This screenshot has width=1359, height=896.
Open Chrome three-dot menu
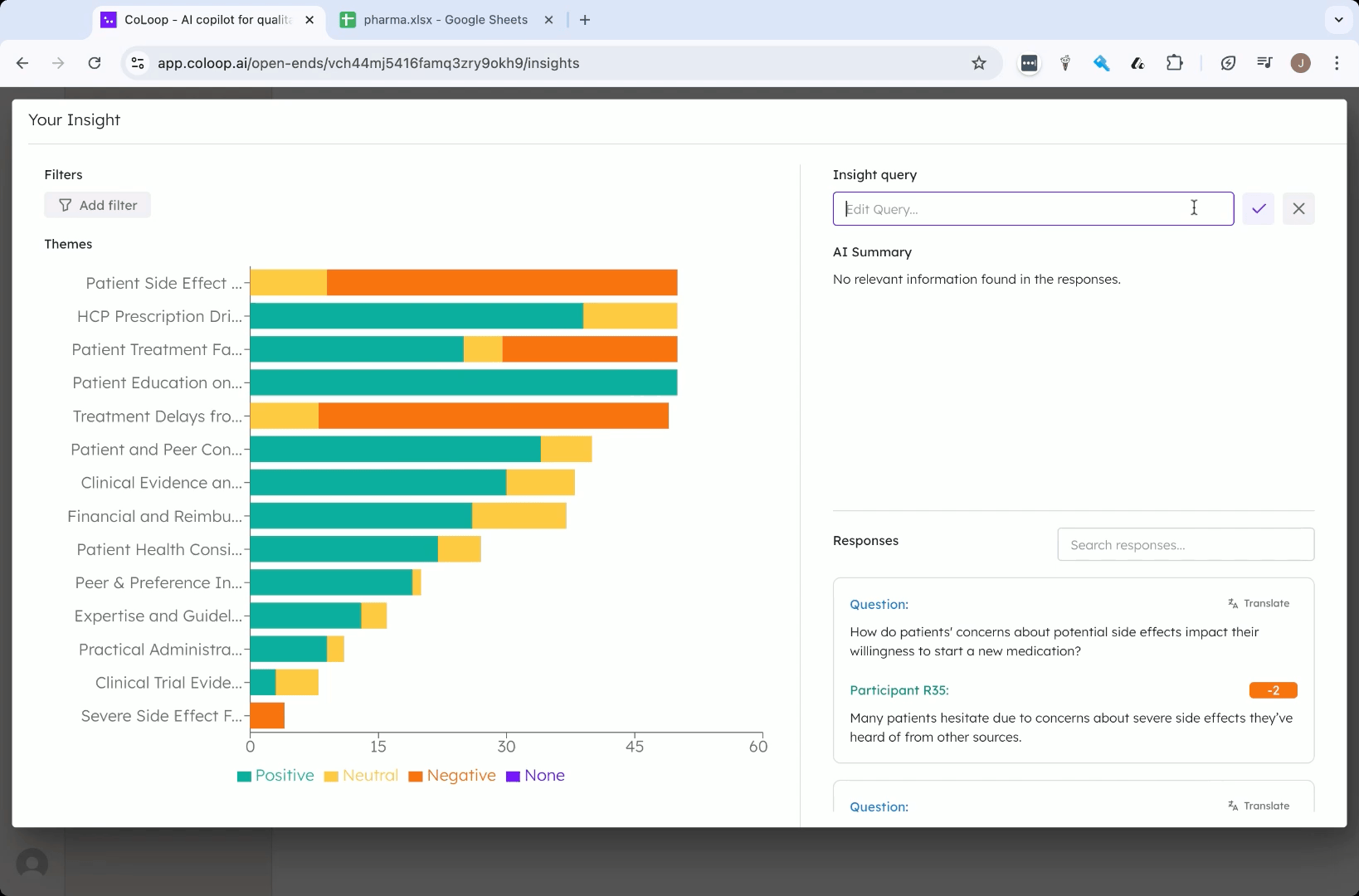click(x=1337, y=63)
